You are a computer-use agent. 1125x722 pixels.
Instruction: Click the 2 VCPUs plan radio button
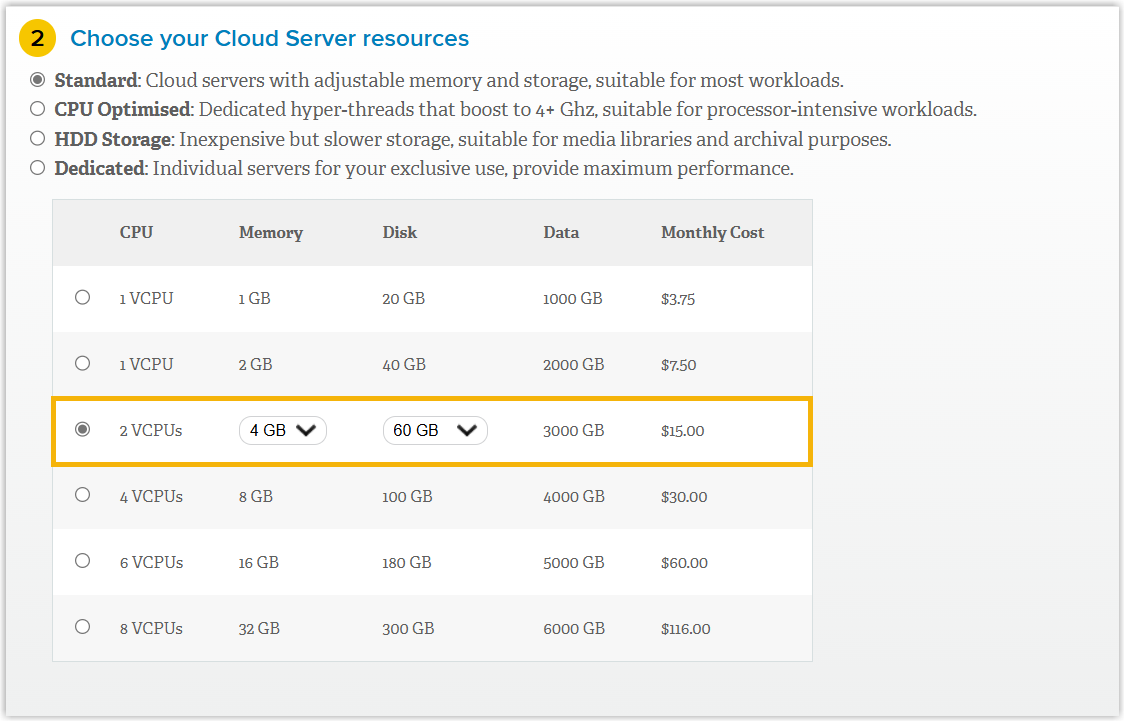coord(83,429)
